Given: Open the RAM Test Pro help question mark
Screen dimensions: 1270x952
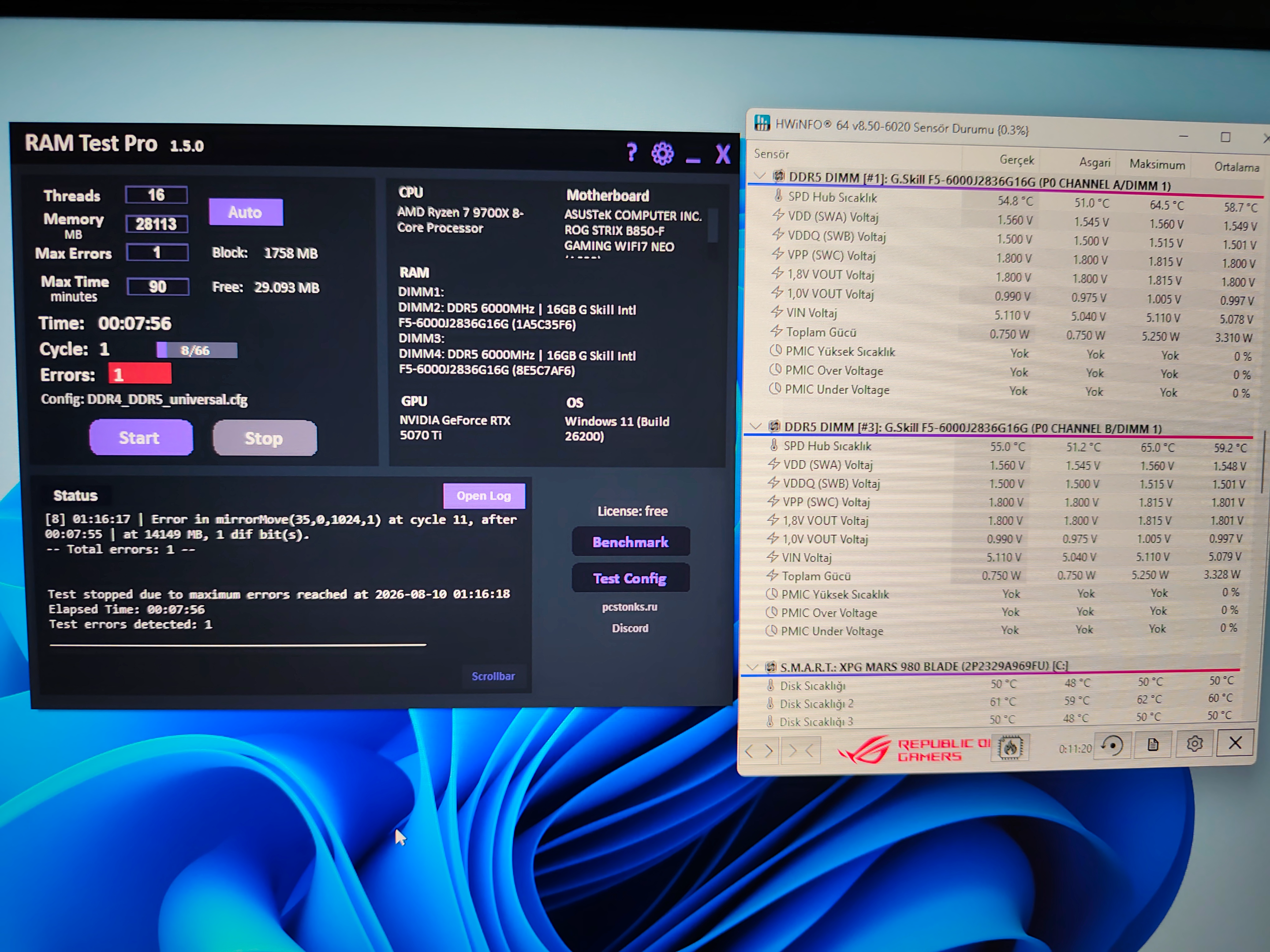Looking at the screenshot, I should 631,152.
